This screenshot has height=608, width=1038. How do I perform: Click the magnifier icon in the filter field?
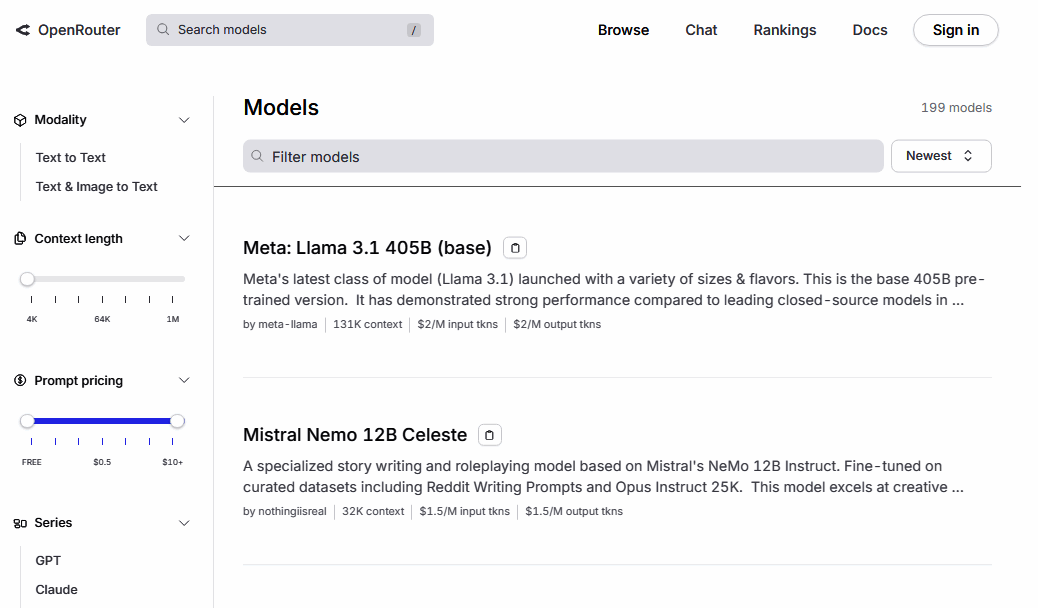tap(257, 156)
